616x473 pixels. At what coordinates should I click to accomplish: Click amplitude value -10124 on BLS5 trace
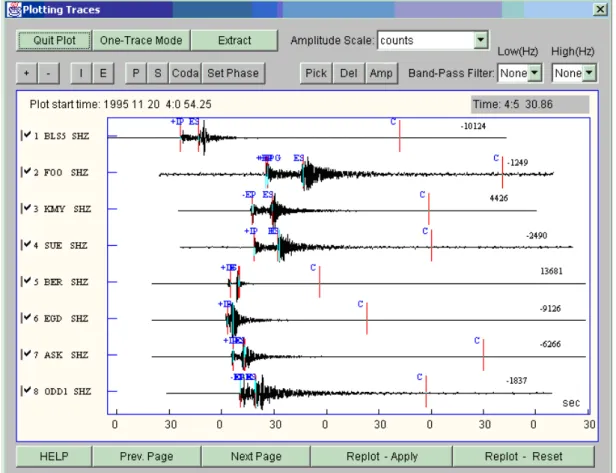[473, 126]
